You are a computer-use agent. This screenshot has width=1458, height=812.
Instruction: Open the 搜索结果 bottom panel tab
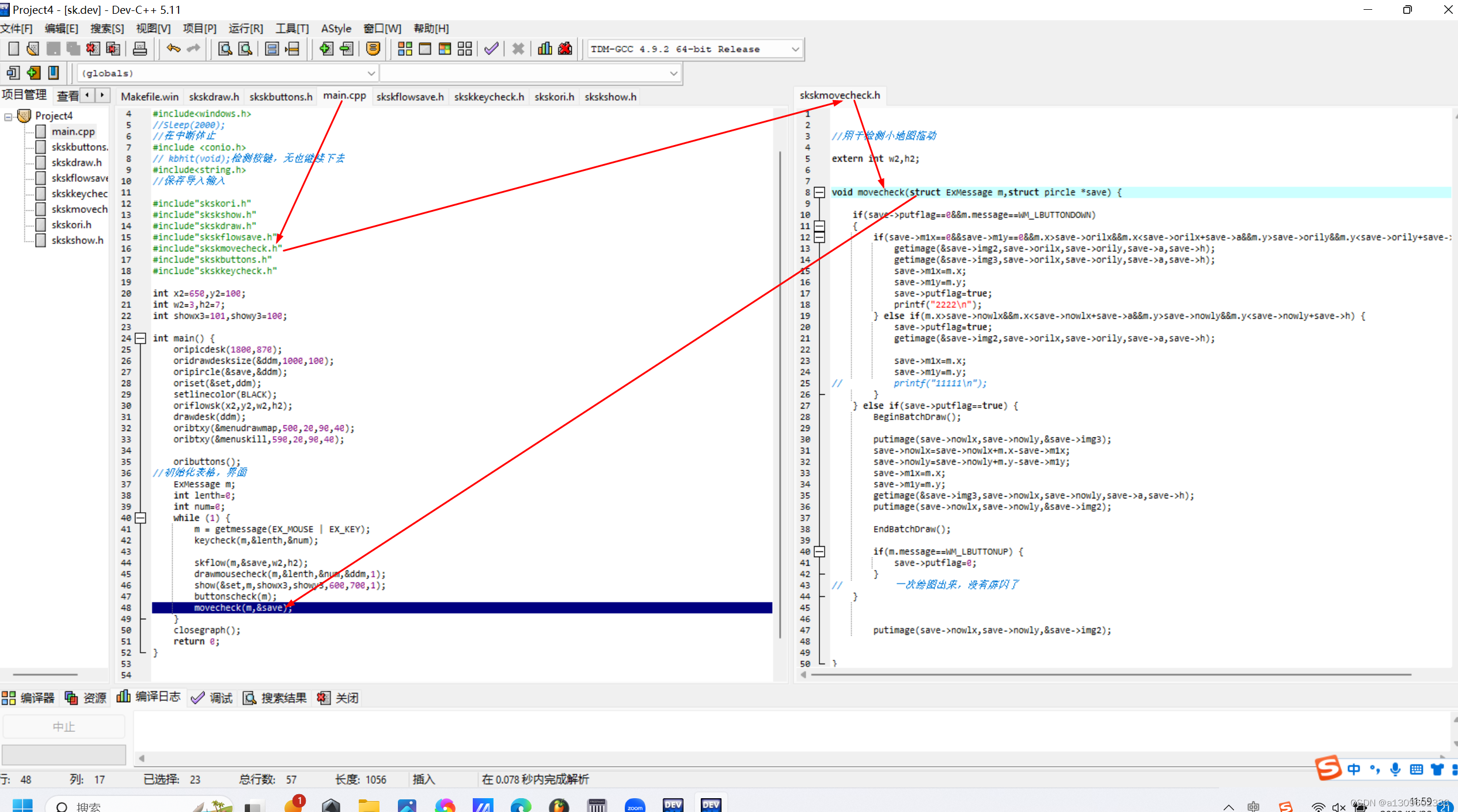click(275, 698)
